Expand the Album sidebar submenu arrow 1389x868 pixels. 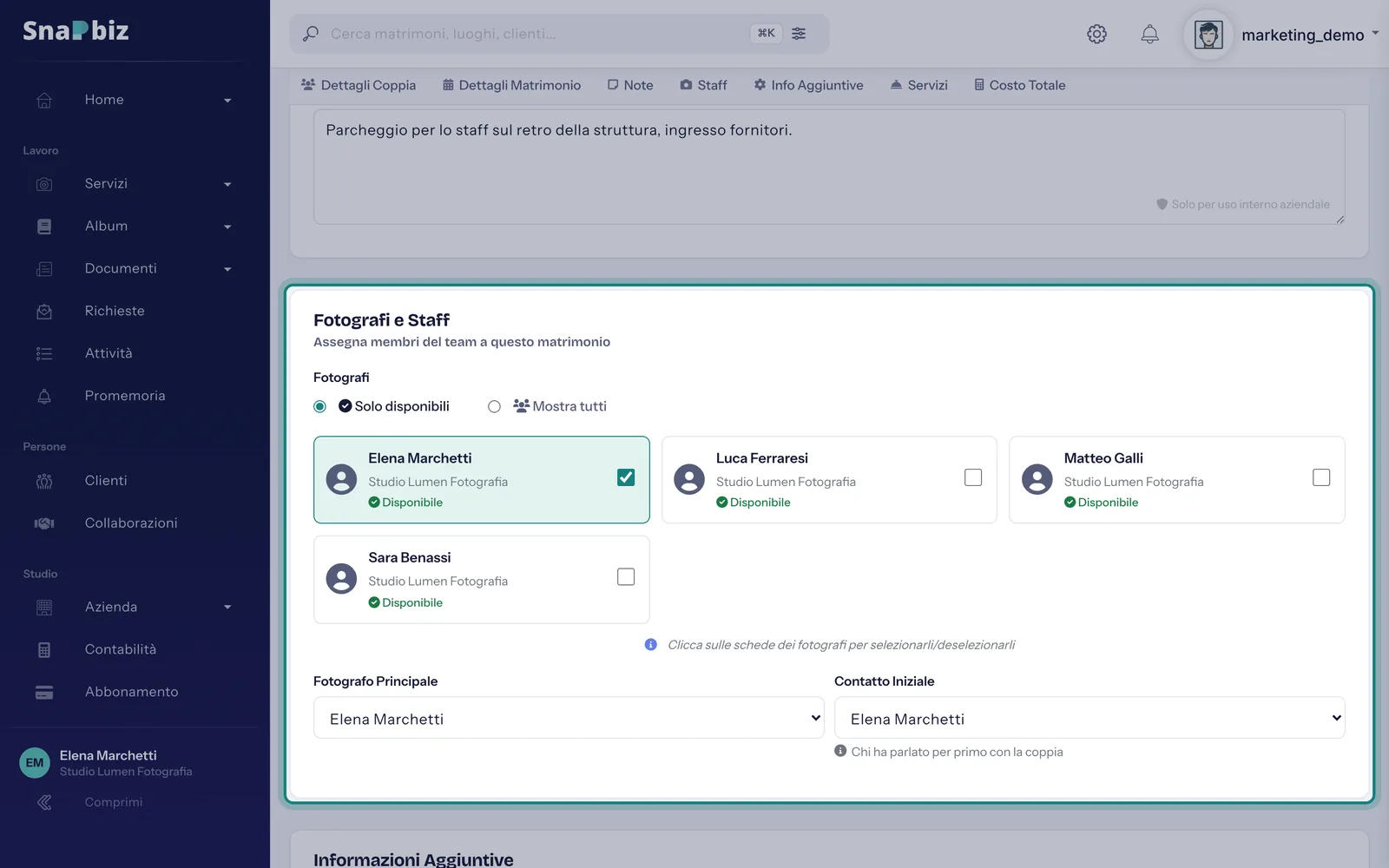click(227, 227)
